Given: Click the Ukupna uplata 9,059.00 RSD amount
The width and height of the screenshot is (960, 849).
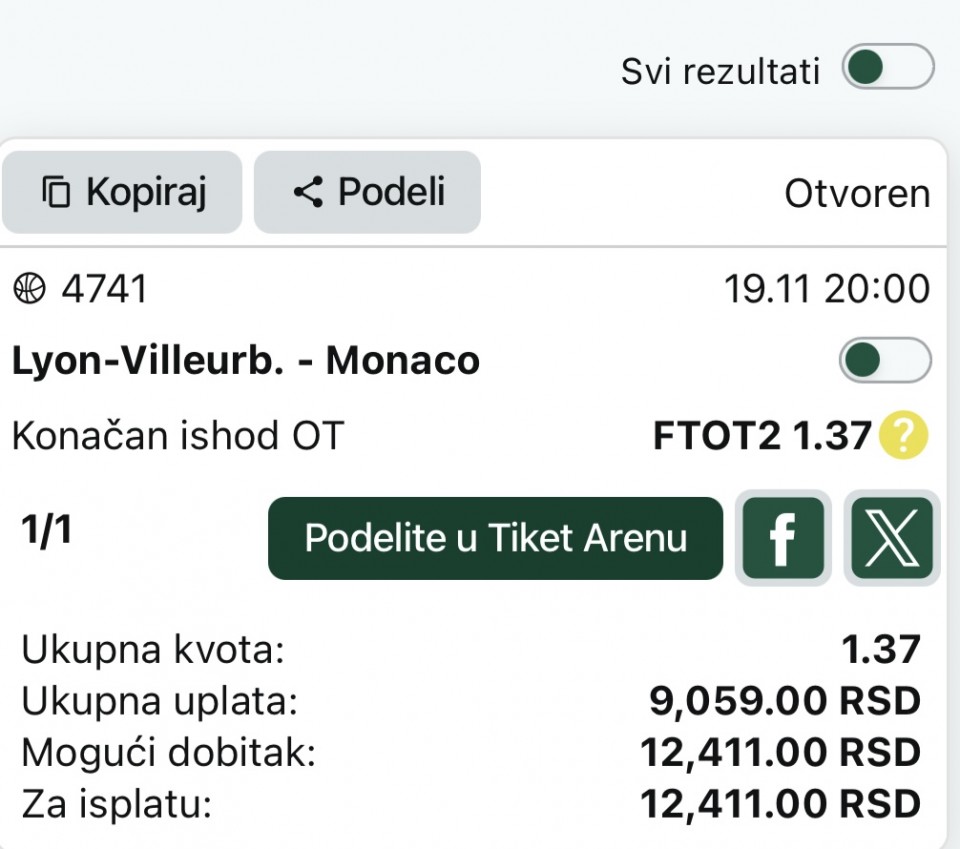Looking at the screenshot, I should click(785, 702).
